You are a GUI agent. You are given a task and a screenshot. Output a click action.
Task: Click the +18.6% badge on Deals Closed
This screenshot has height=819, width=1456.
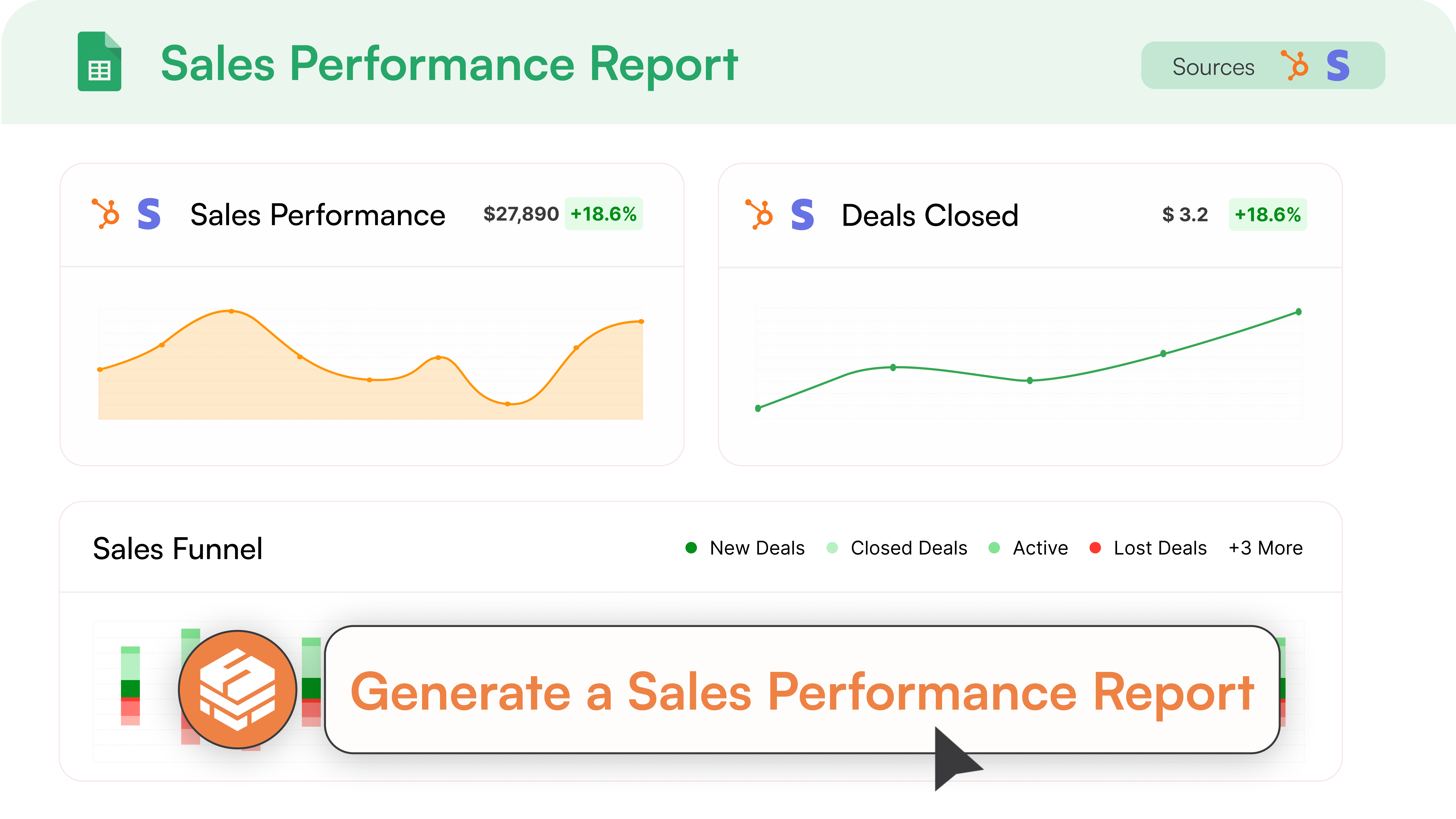point(1267,215)
